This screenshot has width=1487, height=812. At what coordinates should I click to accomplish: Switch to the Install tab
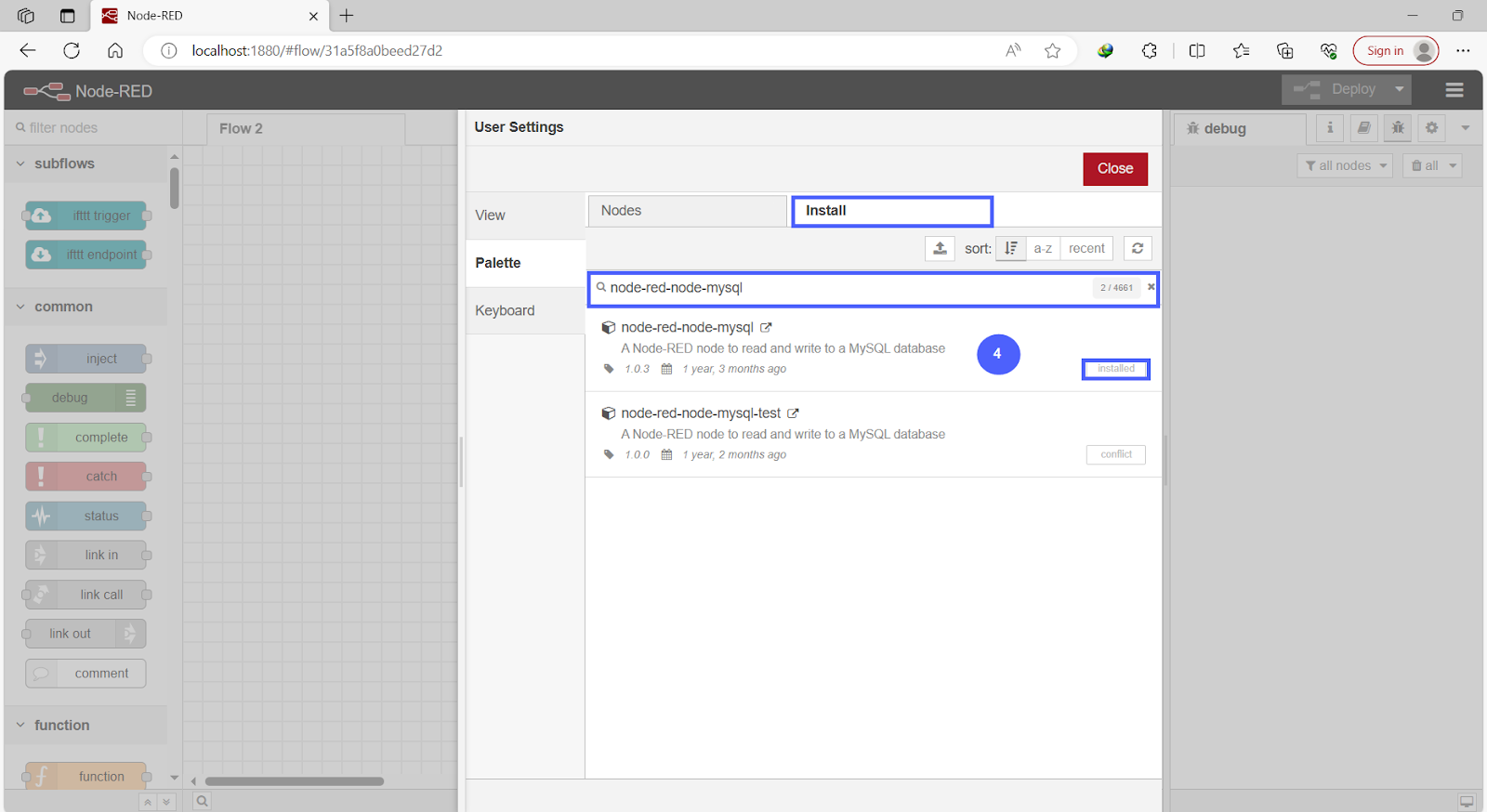892,211
